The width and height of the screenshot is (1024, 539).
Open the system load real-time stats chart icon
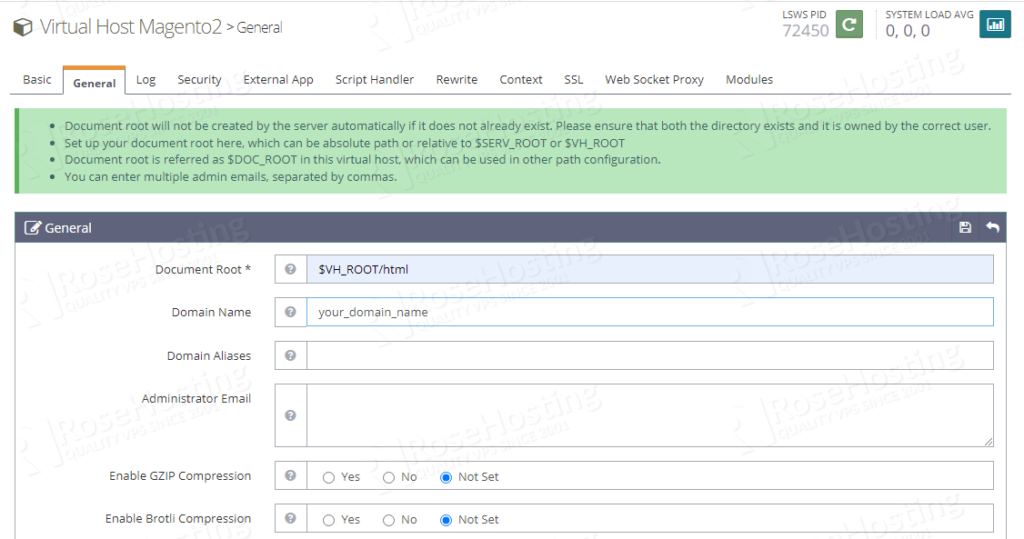[x=995, y=24]
